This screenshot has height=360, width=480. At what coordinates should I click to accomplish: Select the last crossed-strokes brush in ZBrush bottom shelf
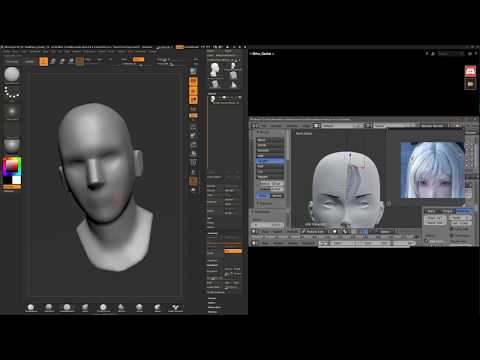point(176,307)
